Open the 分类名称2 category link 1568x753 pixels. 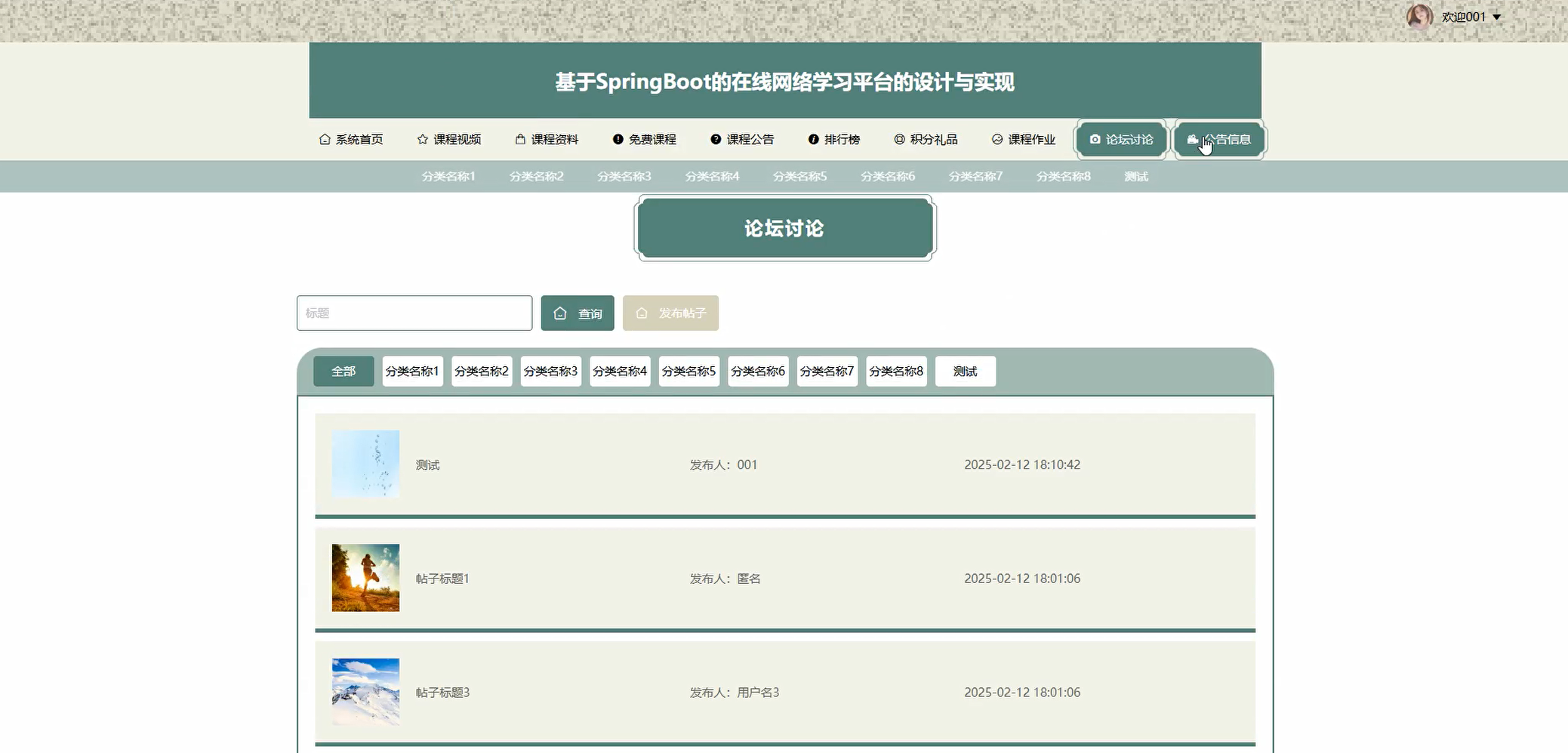click(x=535, y=176)
